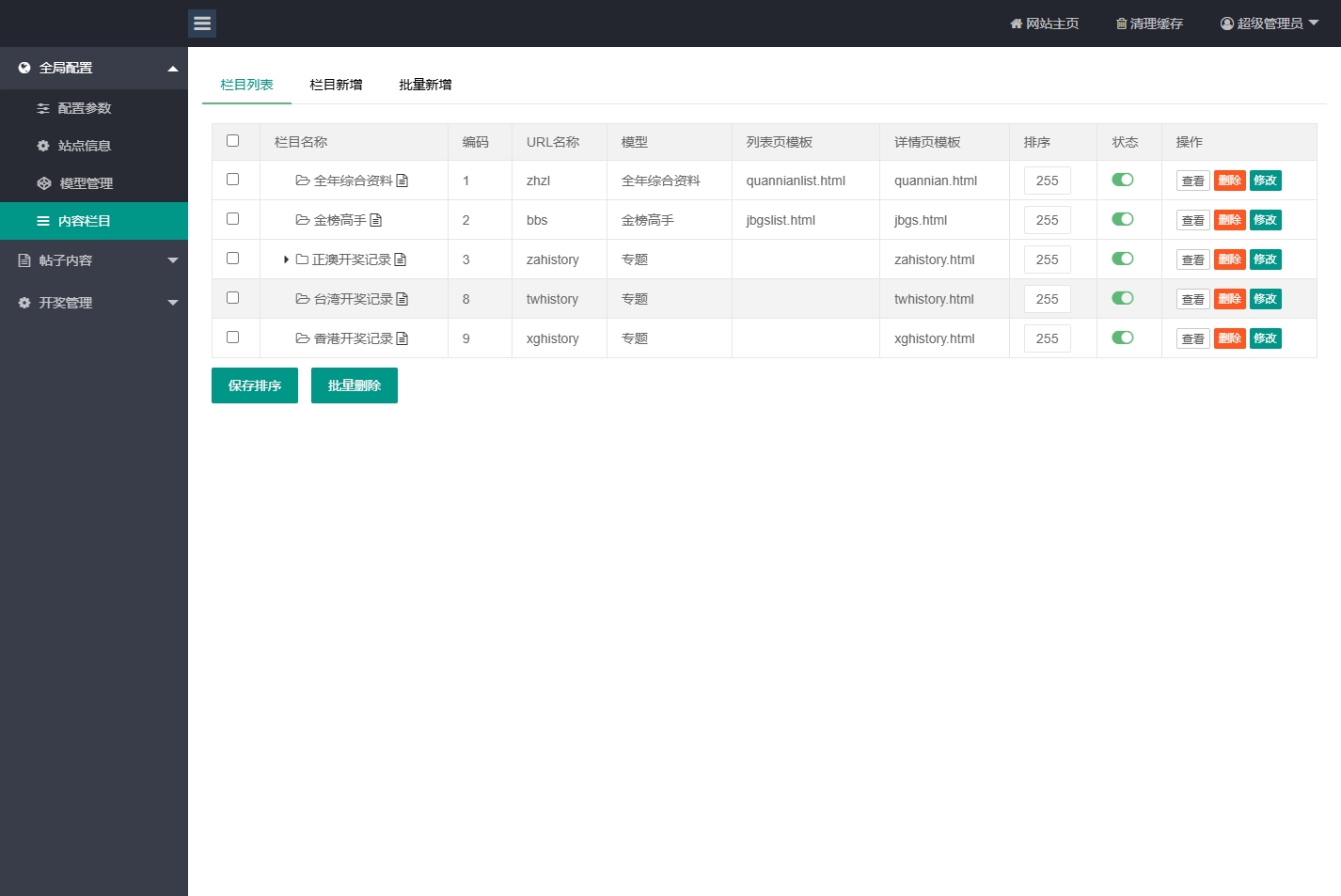Click the folder icon beside 金榜高手
This screenshot has height=896, width=1341.
point(303,220)
